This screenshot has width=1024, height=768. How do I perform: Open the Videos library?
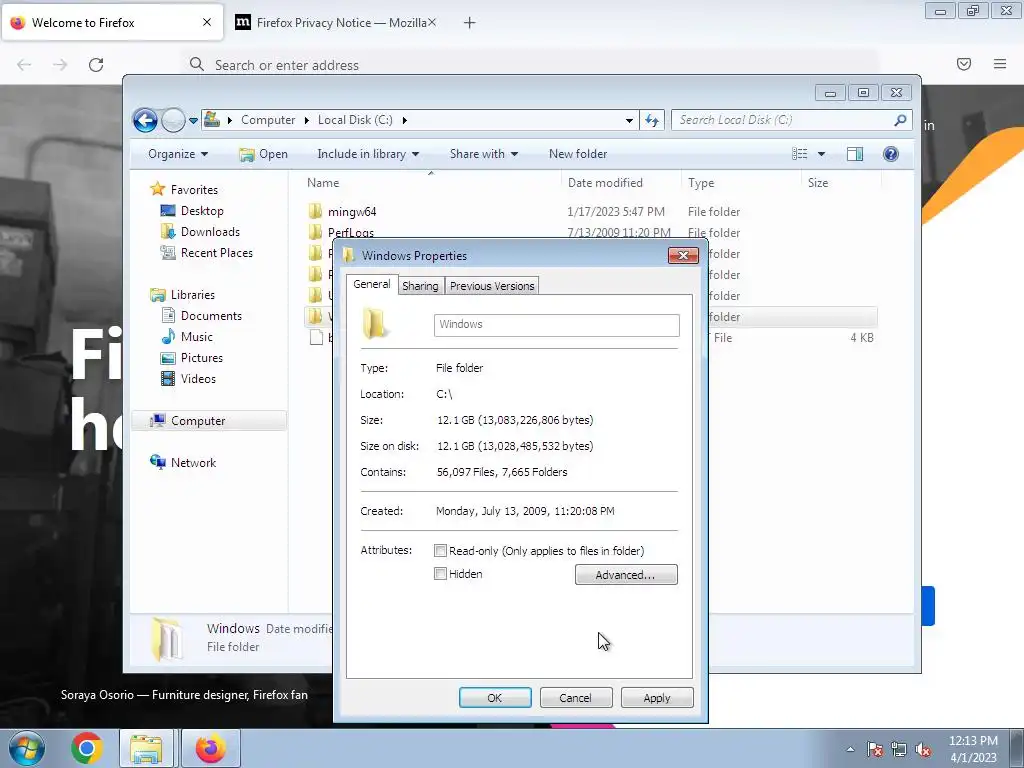click(198, 379)
